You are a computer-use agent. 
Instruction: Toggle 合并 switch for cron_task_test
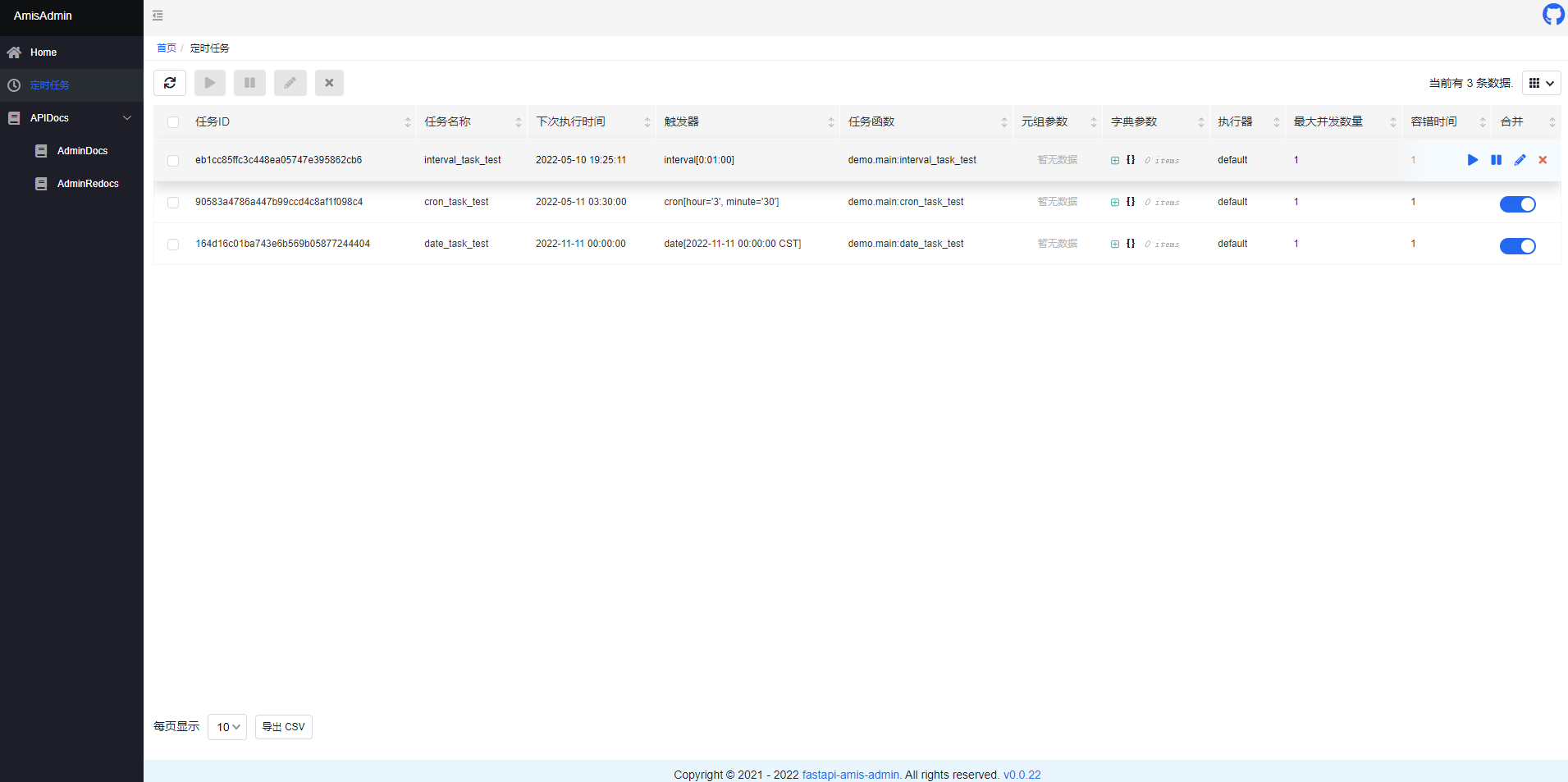click(x=1518, y=204)
